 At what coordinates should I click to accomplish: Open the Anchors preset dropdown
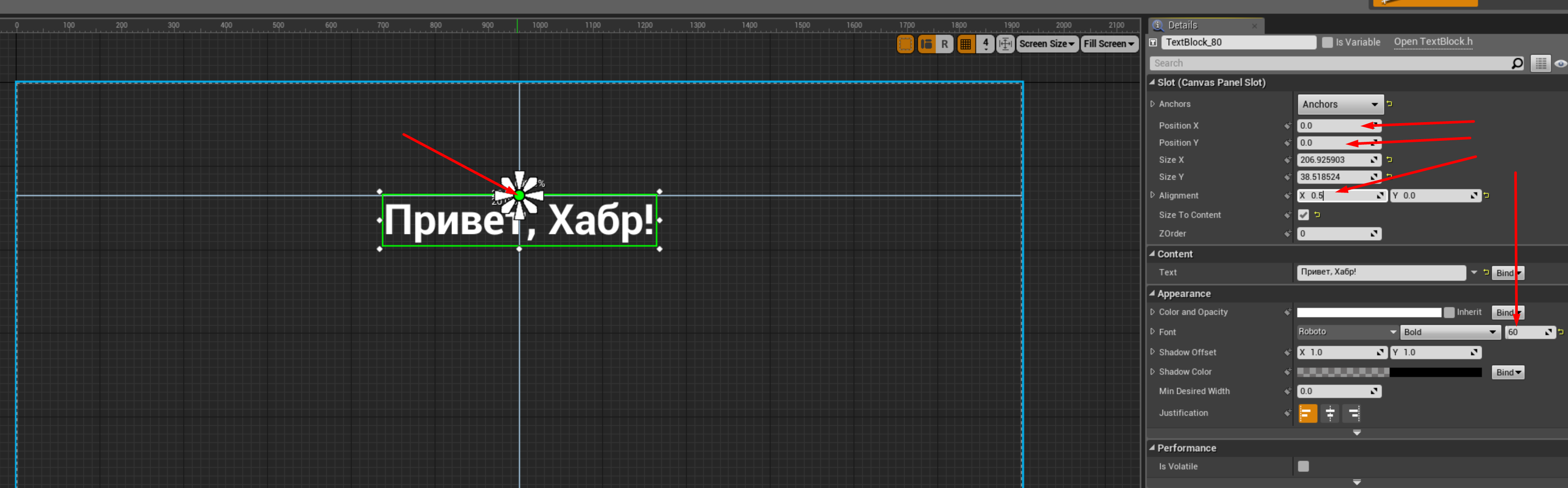coord(1340,104)
